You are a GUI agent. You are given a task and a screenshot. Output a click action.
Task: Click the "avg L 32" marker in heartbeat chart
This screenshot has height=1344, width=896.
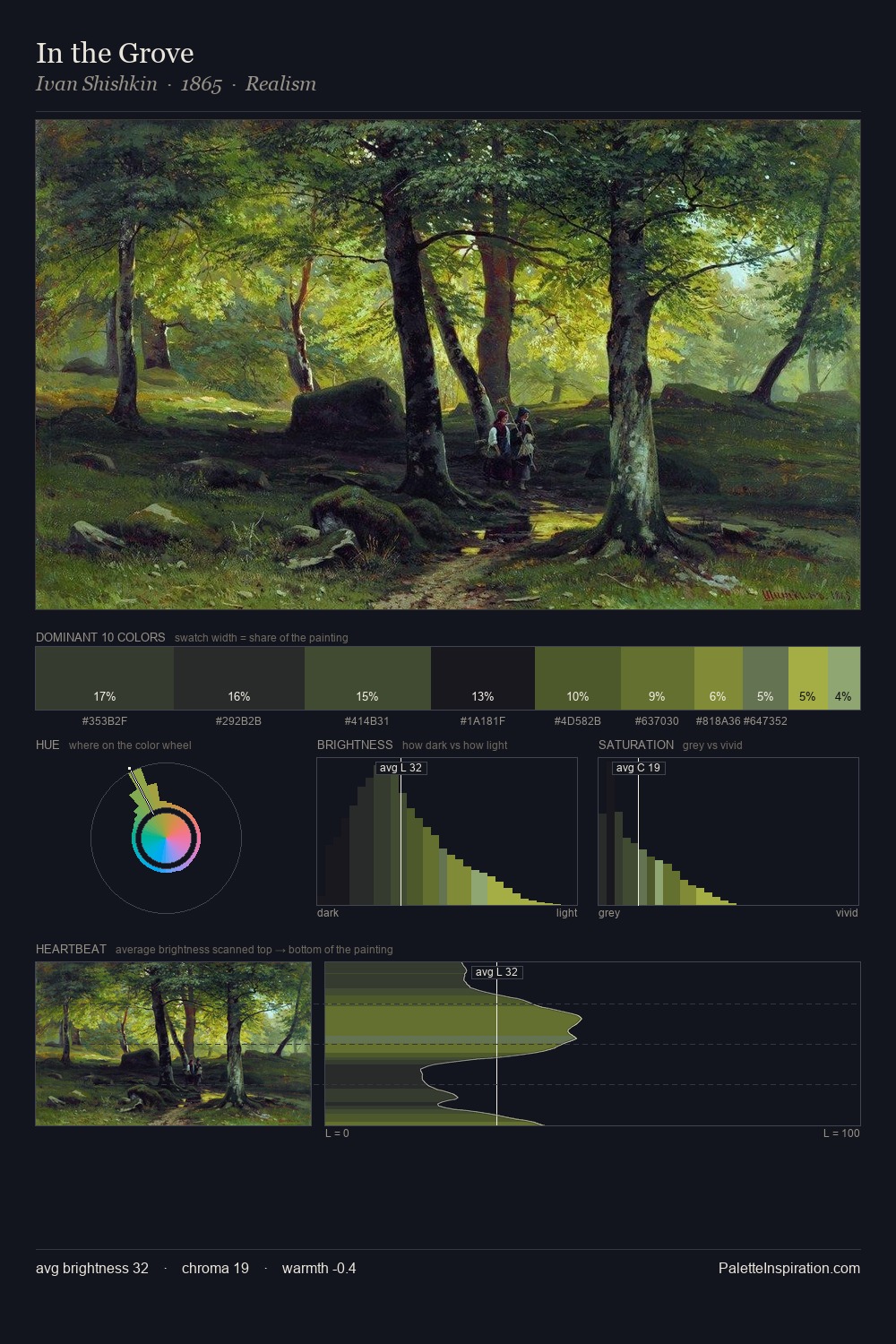(496, 972)
